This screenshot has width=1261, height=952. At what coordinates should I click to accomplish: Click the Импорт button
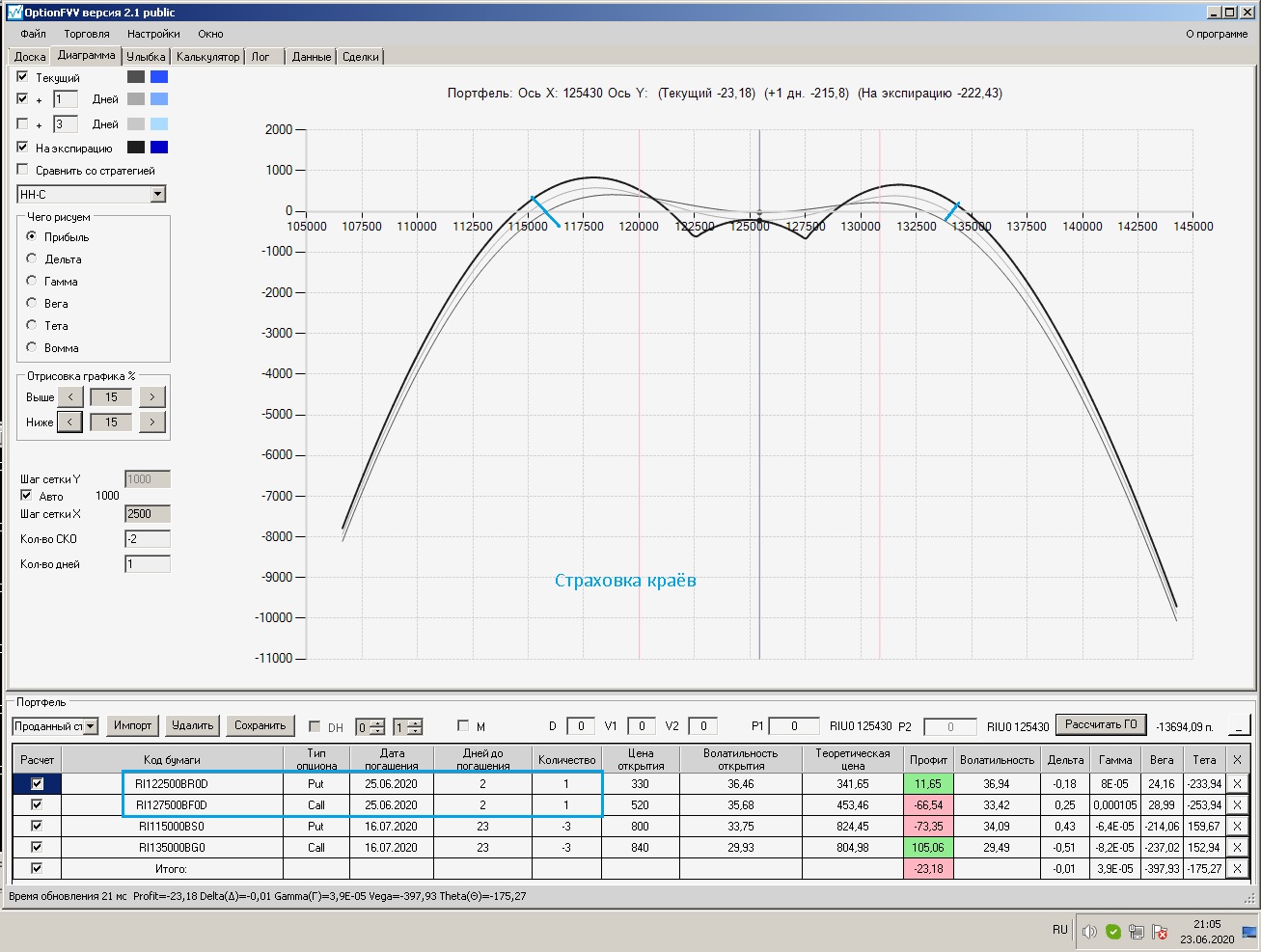[133, 725]
